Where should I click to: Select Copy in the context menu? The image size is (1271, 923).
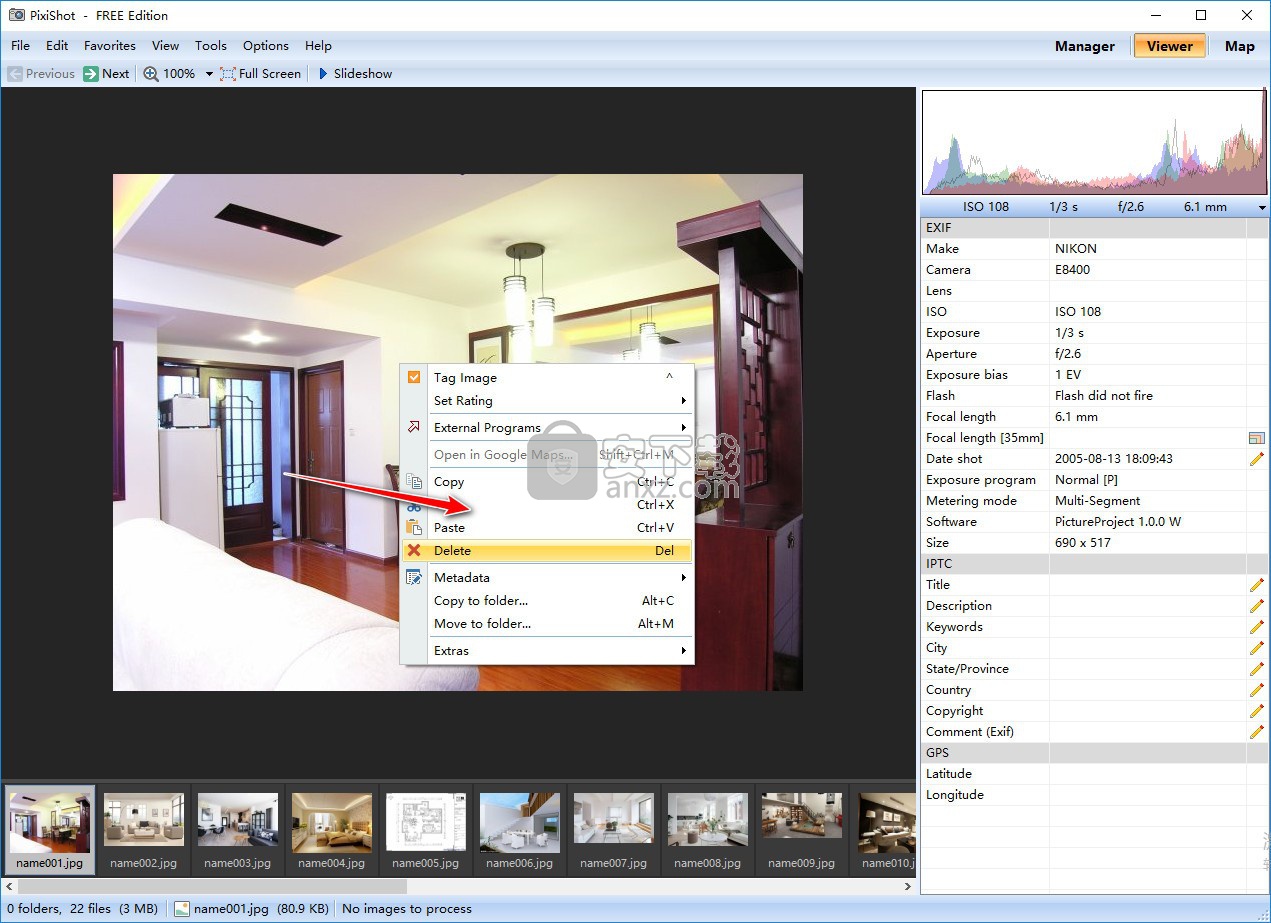point(546,482)
